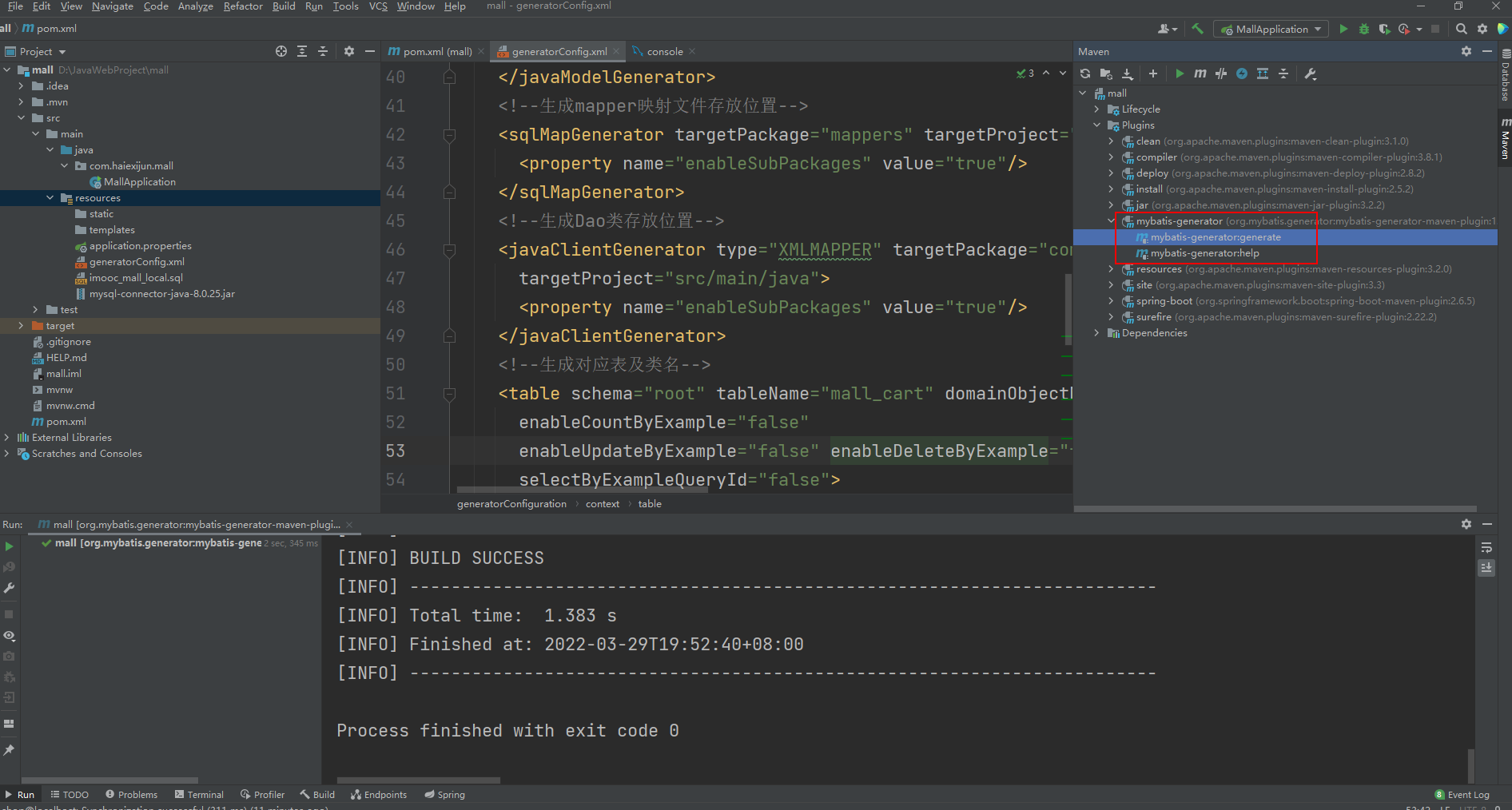1512x810 pixels.
Task: Toggle code fold at line 42 sqlMapGenerator
Action: point(450,135)
